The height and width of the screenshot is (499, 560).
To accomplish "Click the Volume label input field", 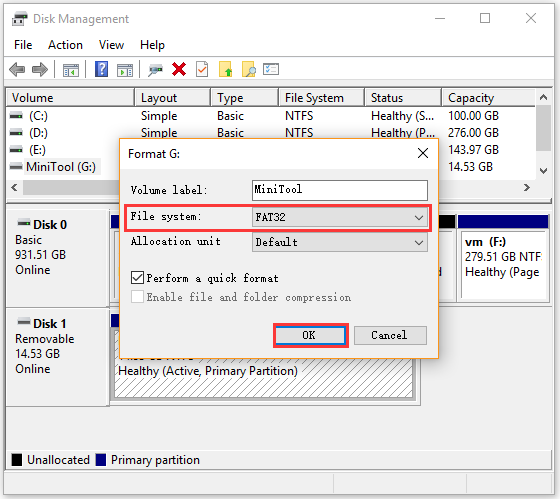I will pyautogui.click(x=340, y=190).
